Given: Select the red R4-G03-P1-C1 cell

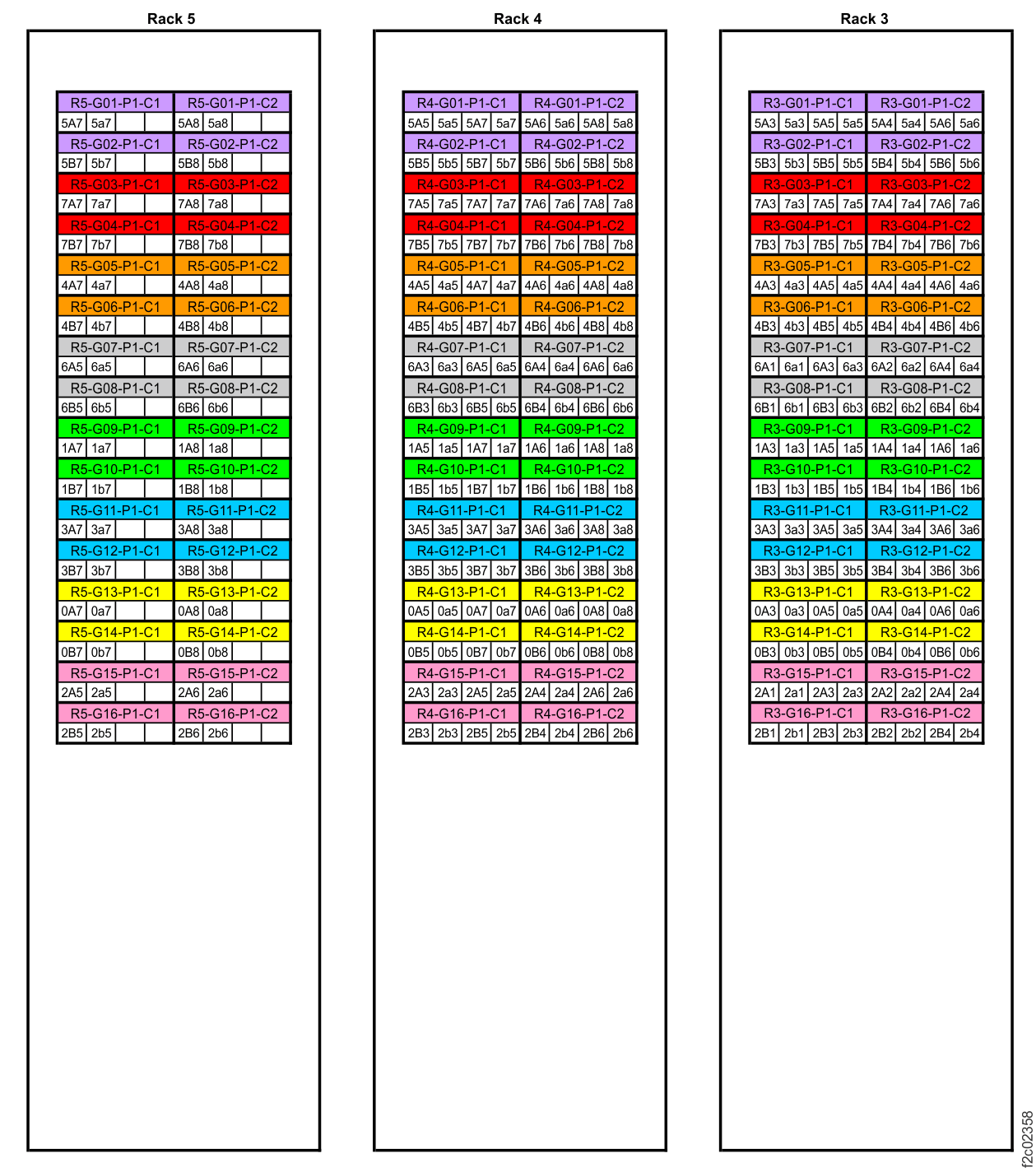Looking at the screenshot, I should point(461,184).
